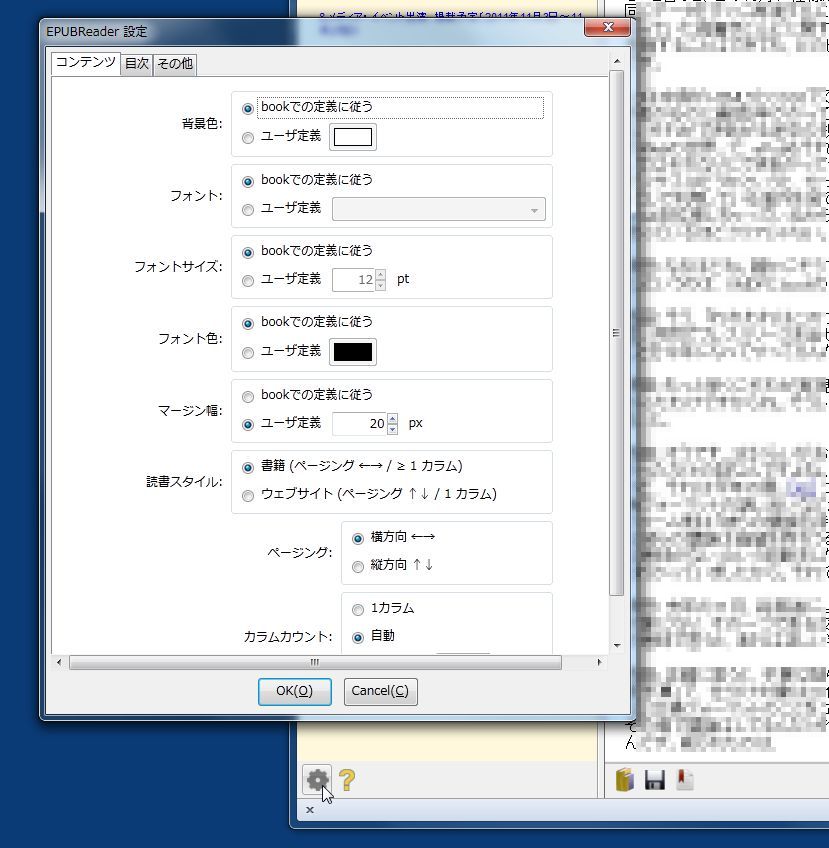This screenshot has height=848, width=829.
Task: Switch to the コンテンツ tab
Action: tap(85, 62)
